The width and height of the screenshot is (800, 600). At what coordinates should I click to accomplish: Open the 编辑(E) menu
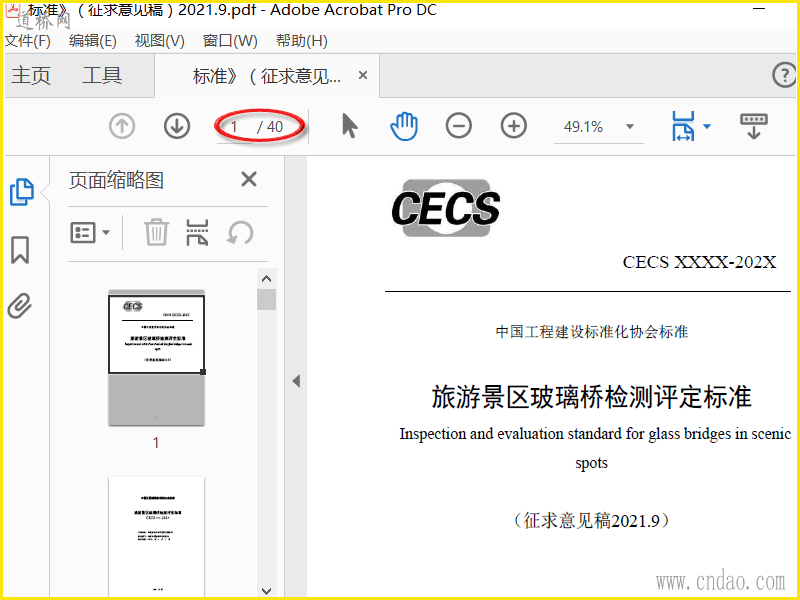click(x=93, y=40)
